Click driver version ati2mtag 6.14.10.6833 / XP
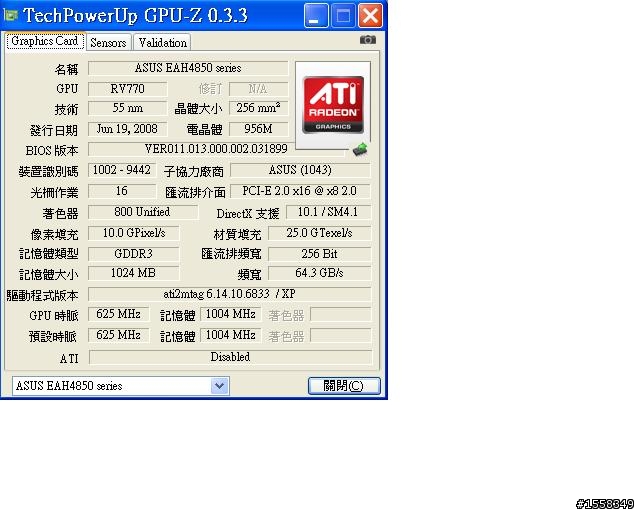 tap(229, 294)
